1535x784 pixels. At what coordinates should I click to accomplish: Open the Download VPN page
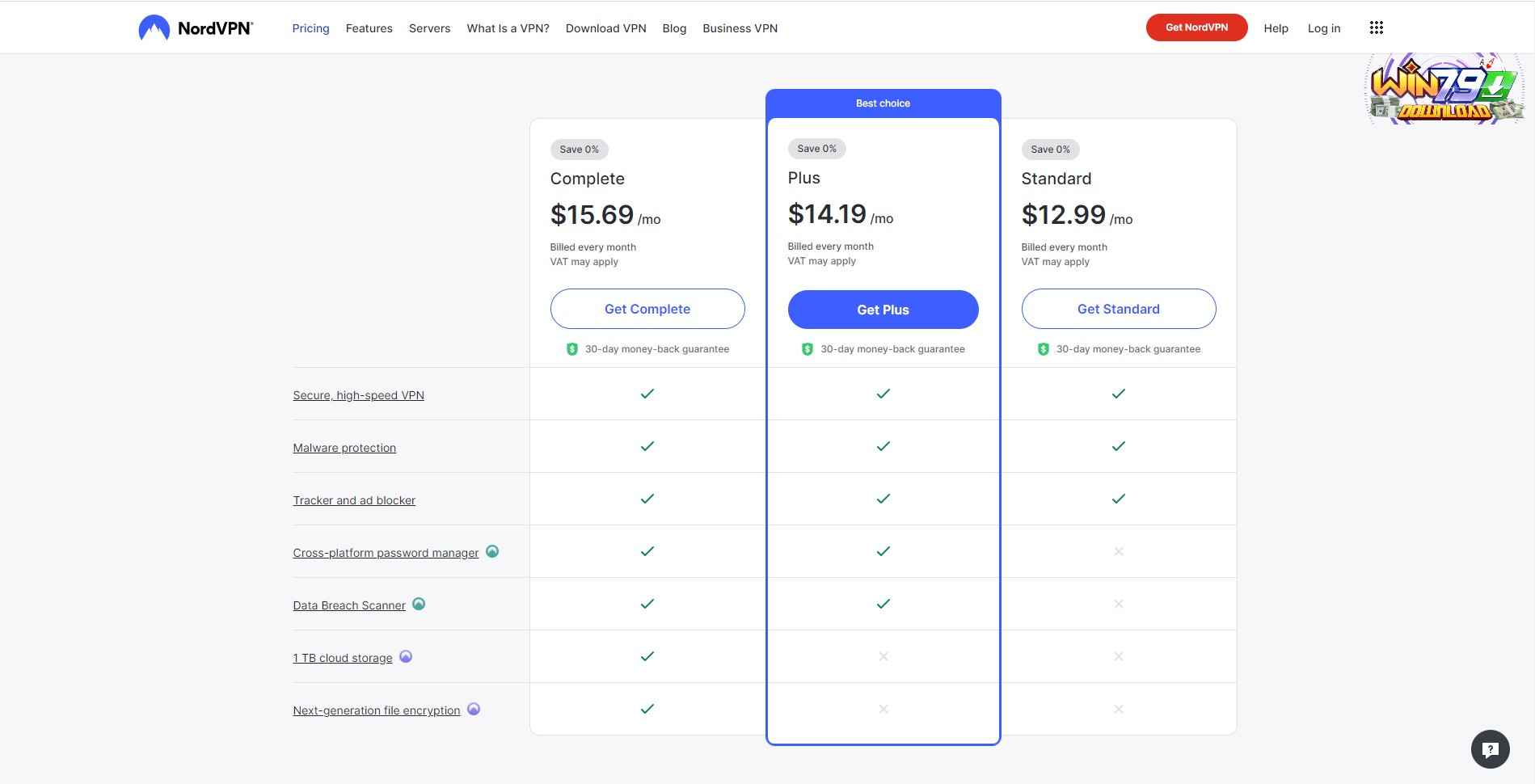(606, 28)
